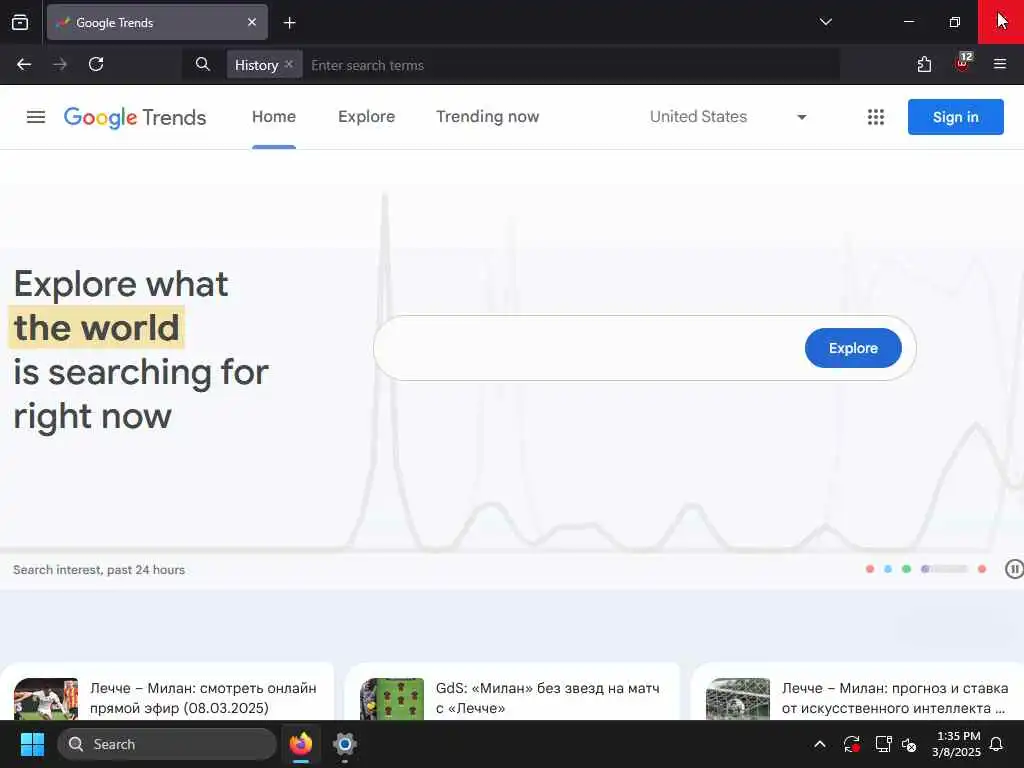The width and height of the screenshot is (1024, 768).
Task: Open the browser Extensions puzzle icon
Action: (924, 64)
